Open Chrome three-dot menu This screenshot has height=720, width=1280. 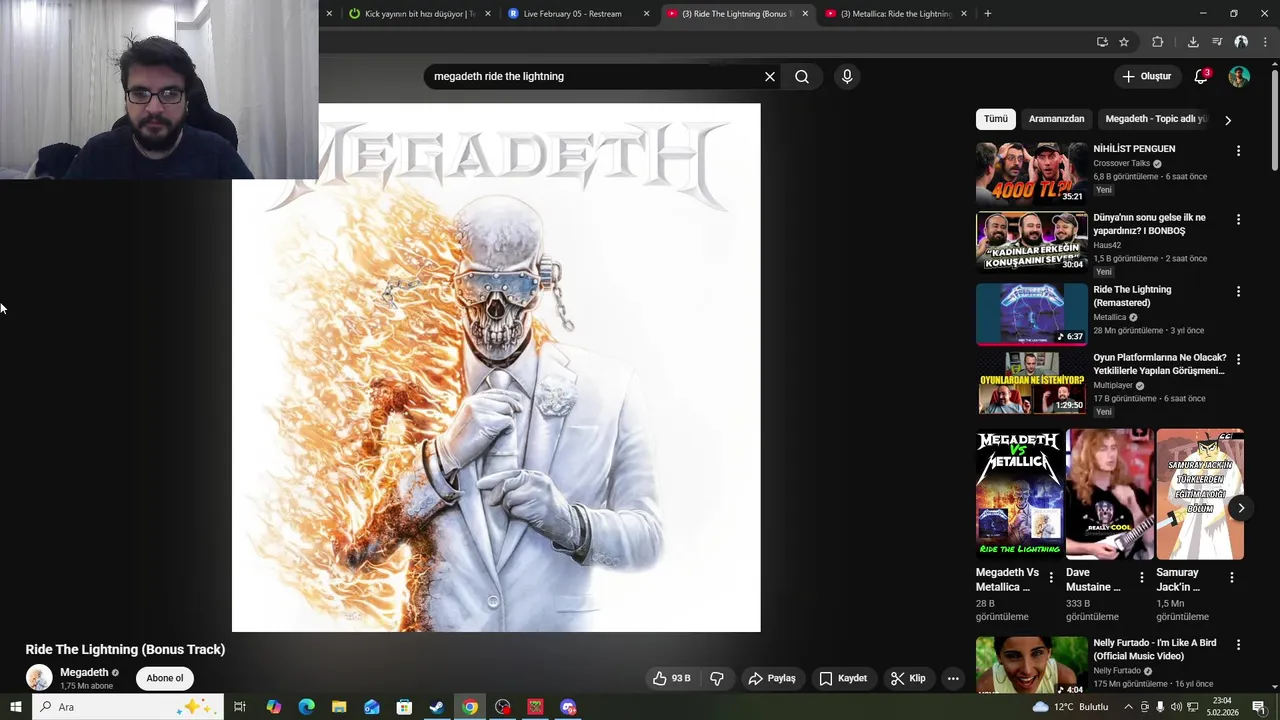point(1265,42)
